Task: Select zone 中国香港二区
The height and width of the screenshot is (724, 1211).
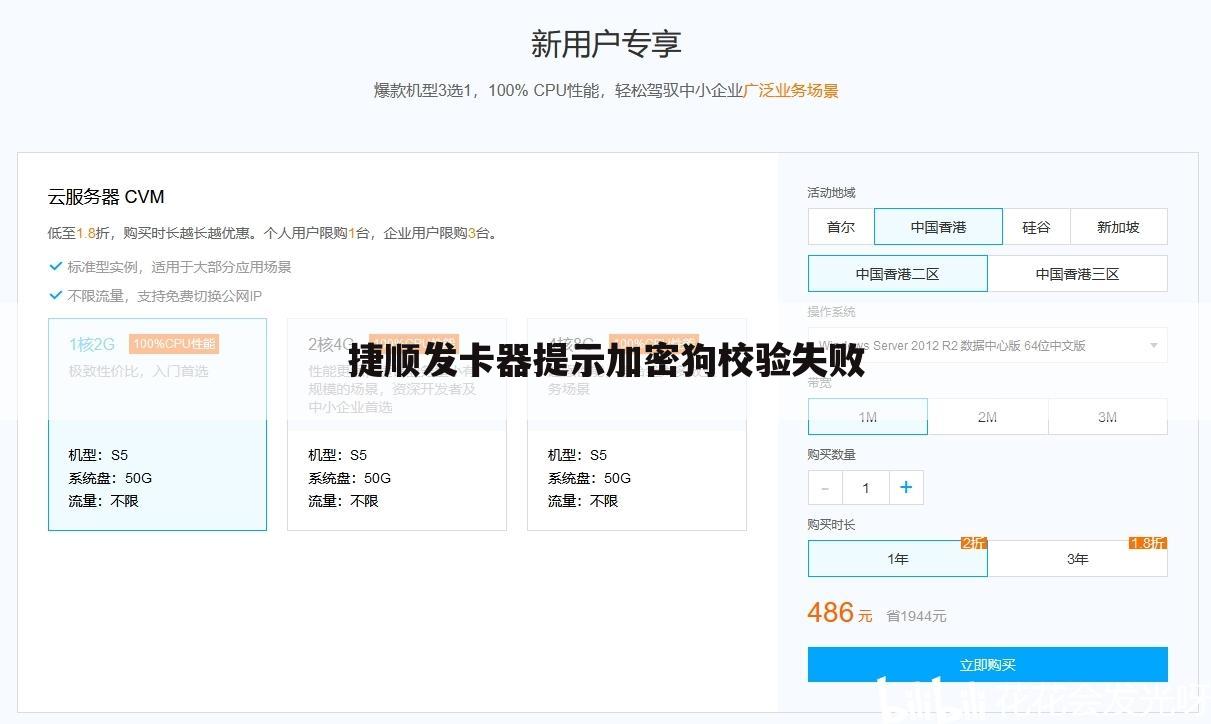Action: [897, 274]
